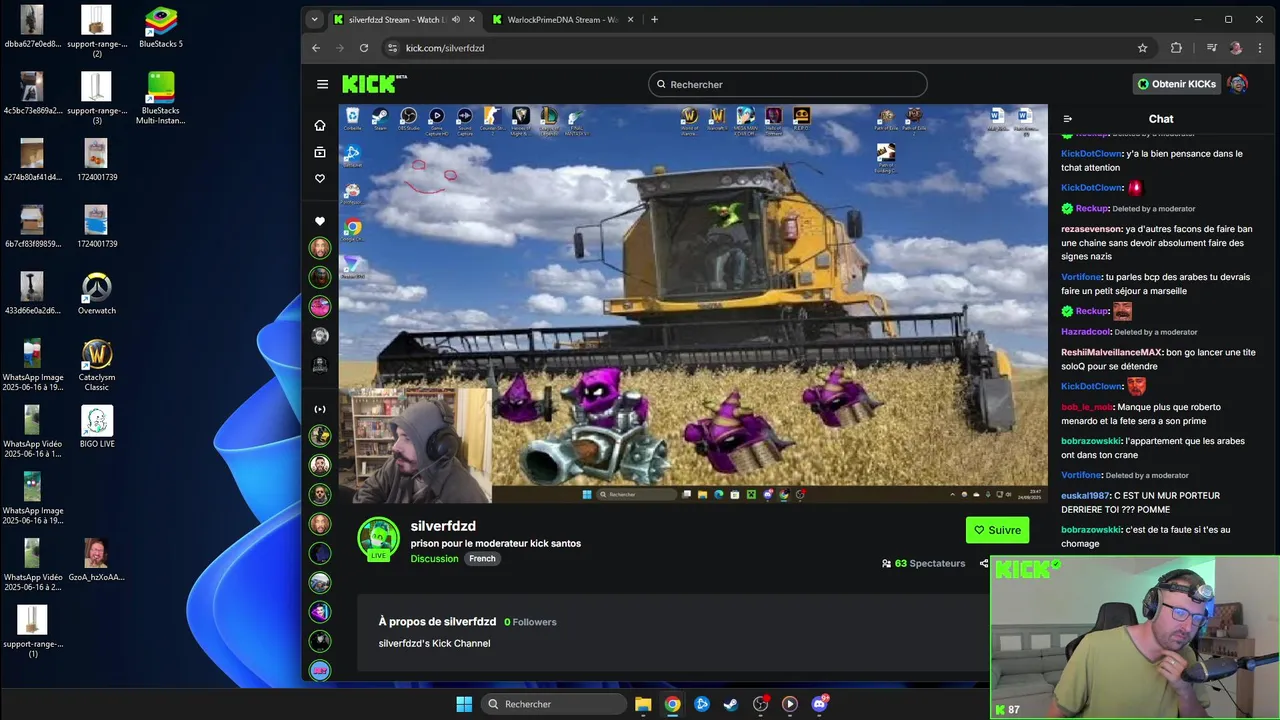
Task: Switch to the WarlockPrimeDNA Stream tab
Action: coord(563,19)
